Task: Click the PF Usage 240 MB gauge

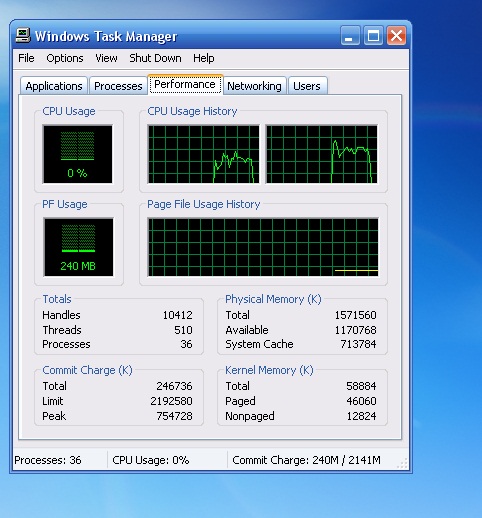Action: point(78,247)
